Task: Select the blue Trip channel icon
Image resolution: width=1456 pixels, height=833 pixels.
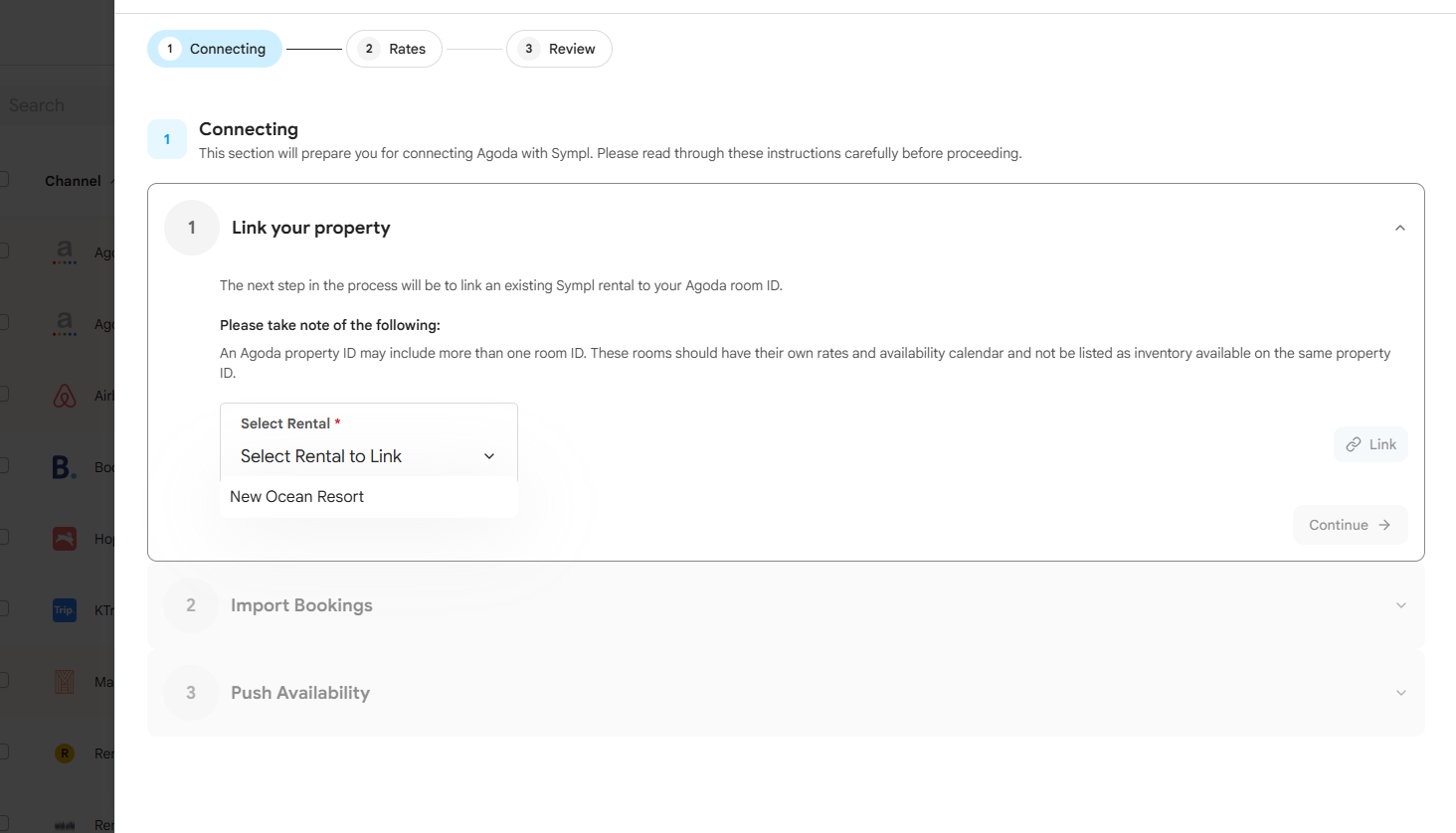Action: pyautogui.click(x=65, y=610)
